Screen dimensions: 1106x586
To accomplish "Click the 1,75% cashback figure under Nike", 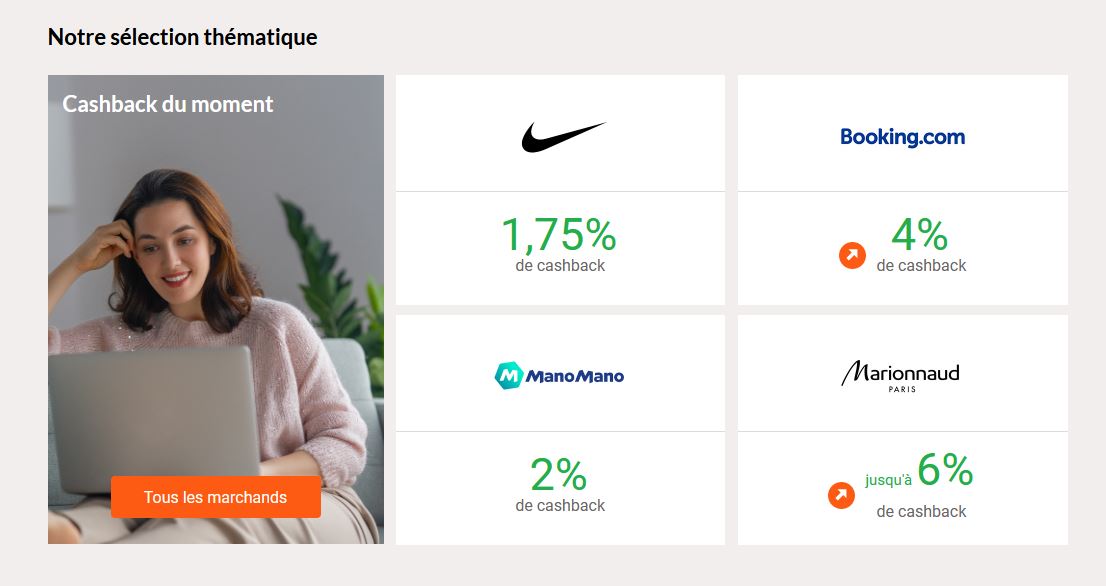I will click(x=559, y=235).
